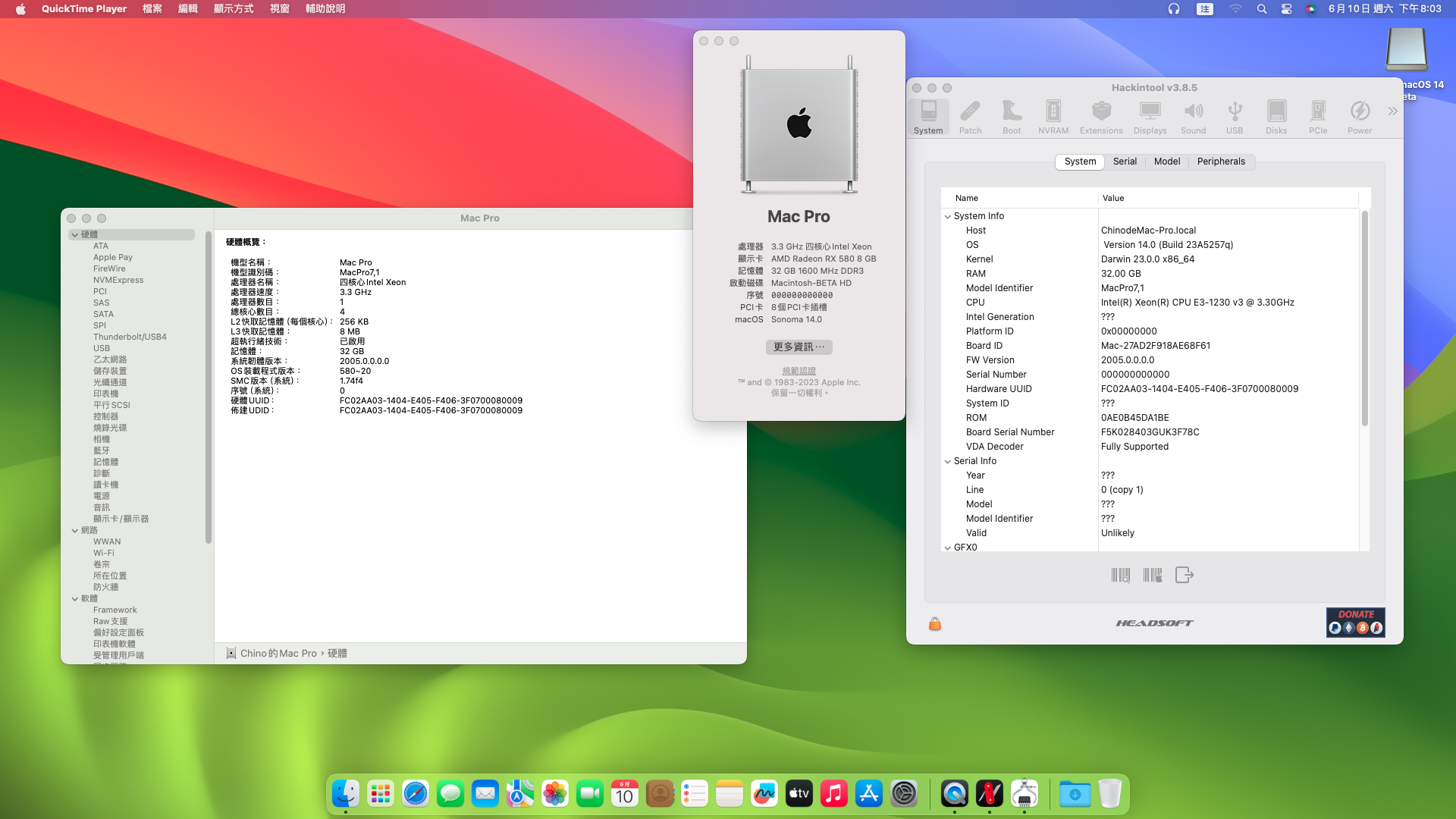The height and width of the screenshot is (819, 1456).
Task: Select Wi-Fi in System Information sidebar
Action: [x=104, y=554]
